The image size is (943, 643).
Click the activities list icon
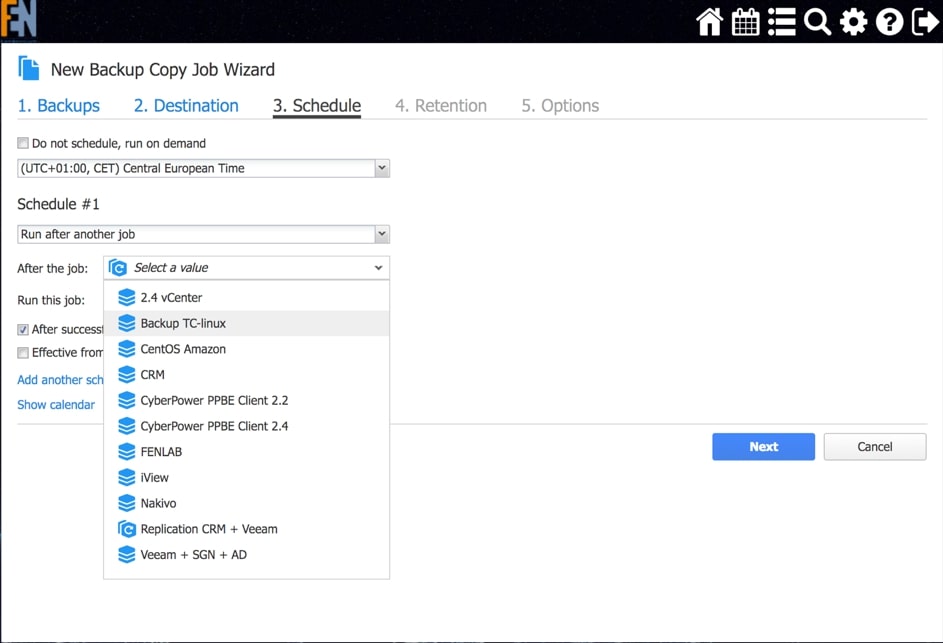click(x=781, y=22)
